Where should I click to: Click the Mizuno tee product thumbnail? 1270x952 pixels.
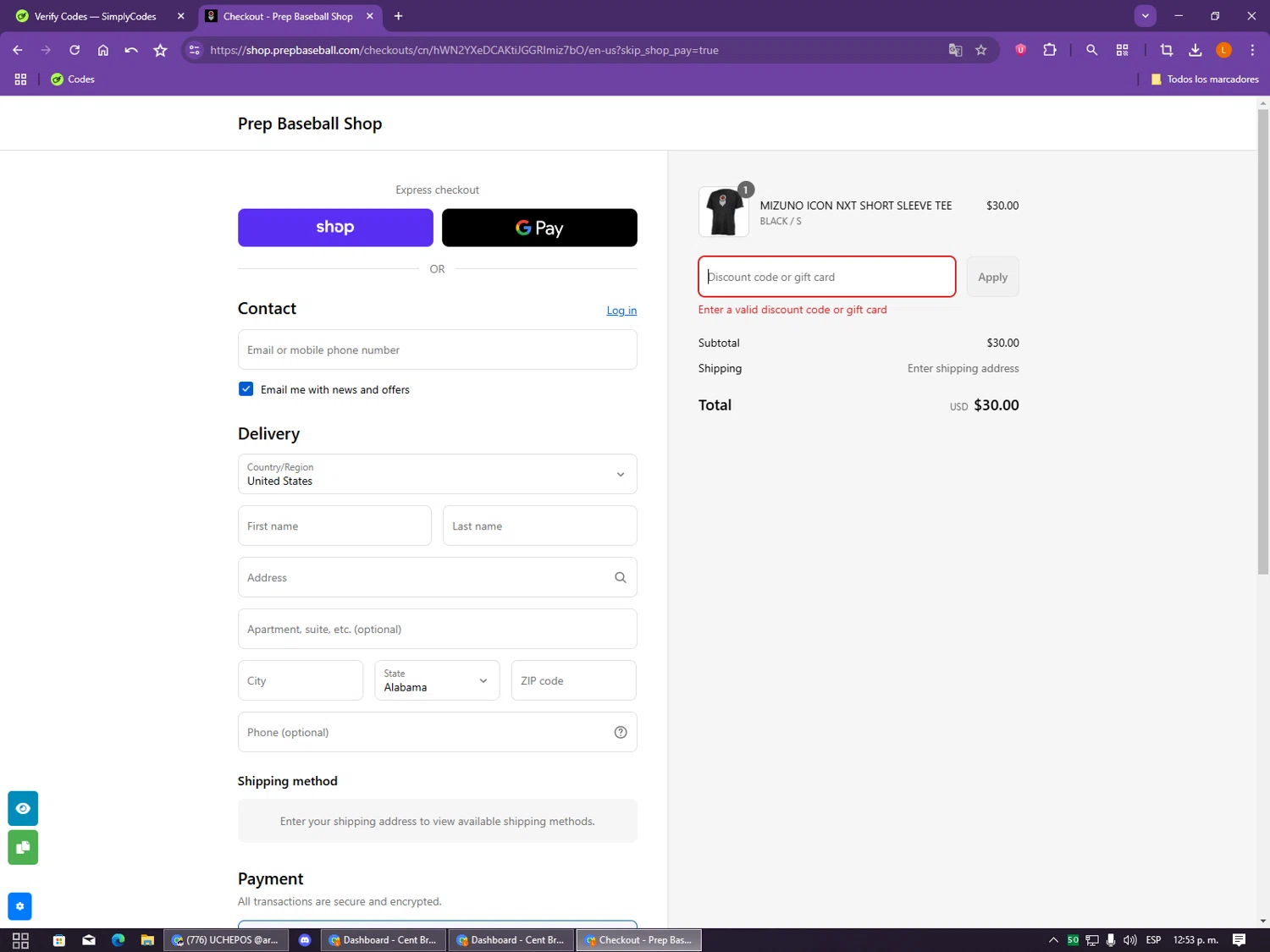pos(723,212)
